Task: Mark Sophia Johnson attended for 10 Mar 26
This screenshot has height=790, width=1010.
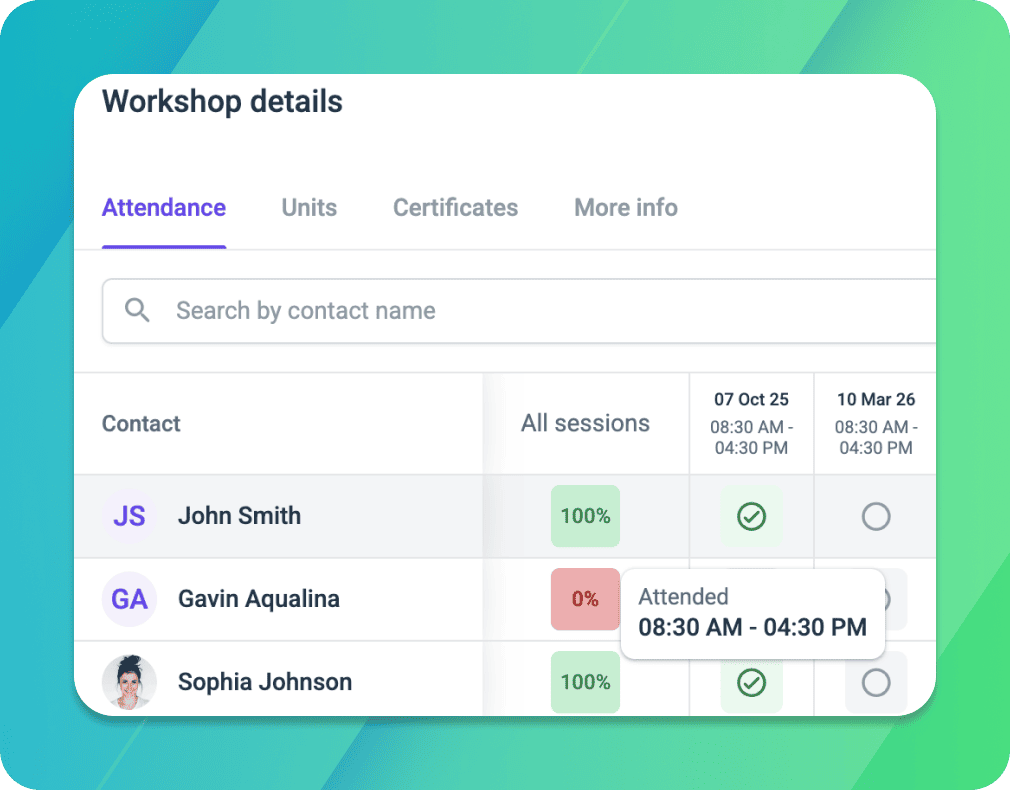Action: point(876,682)
